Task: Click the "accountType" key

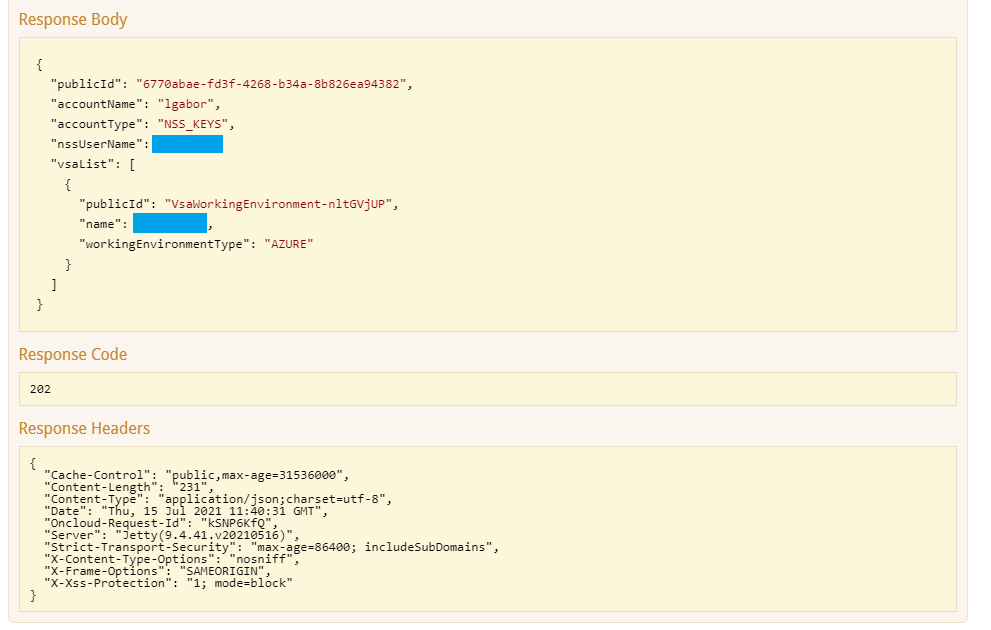Action: (96, 124)
